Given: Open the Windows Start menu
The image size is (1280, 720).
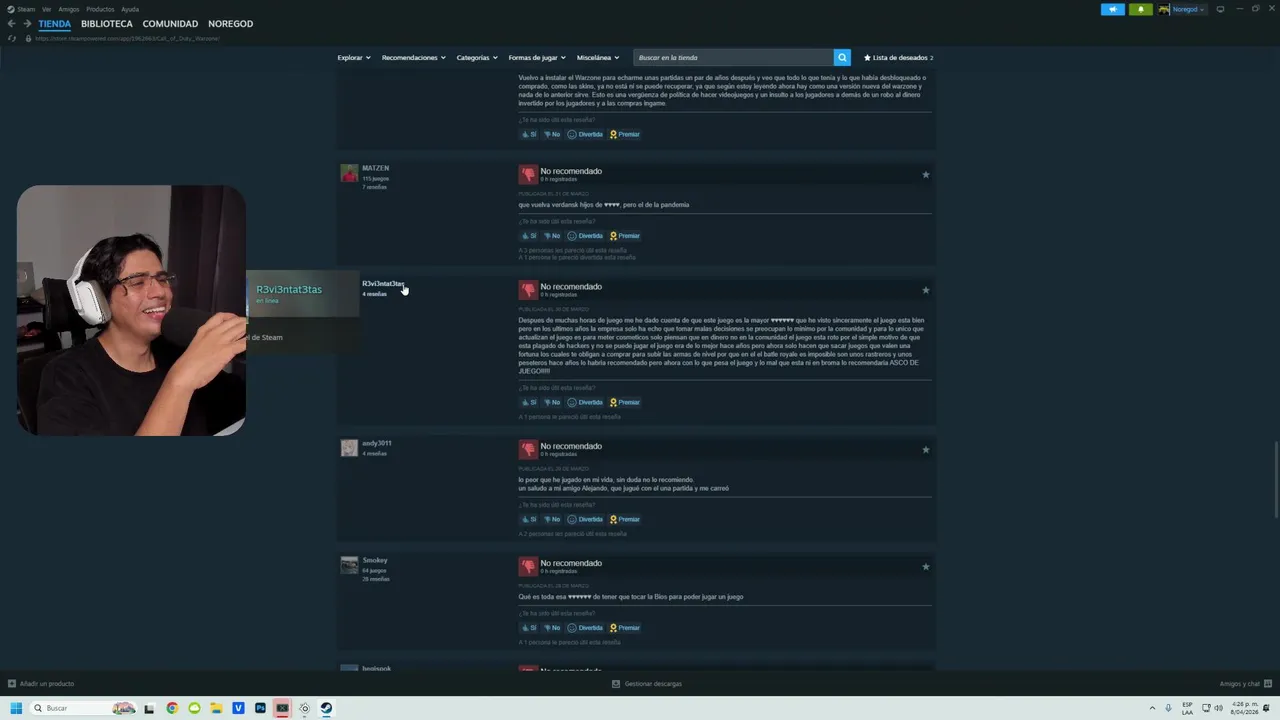Looking at the screenshot, I should coord(16,708).
